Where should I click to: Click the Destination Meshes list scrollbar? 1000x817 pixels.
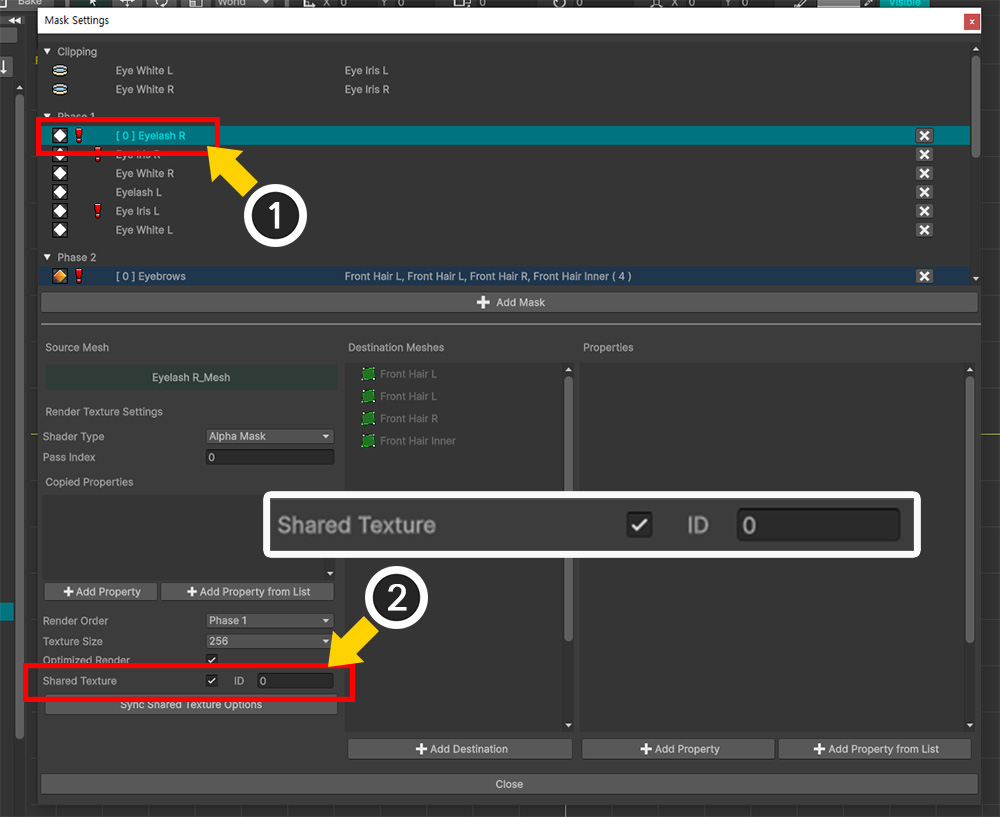pyautogui.click(x=568, y=508)
